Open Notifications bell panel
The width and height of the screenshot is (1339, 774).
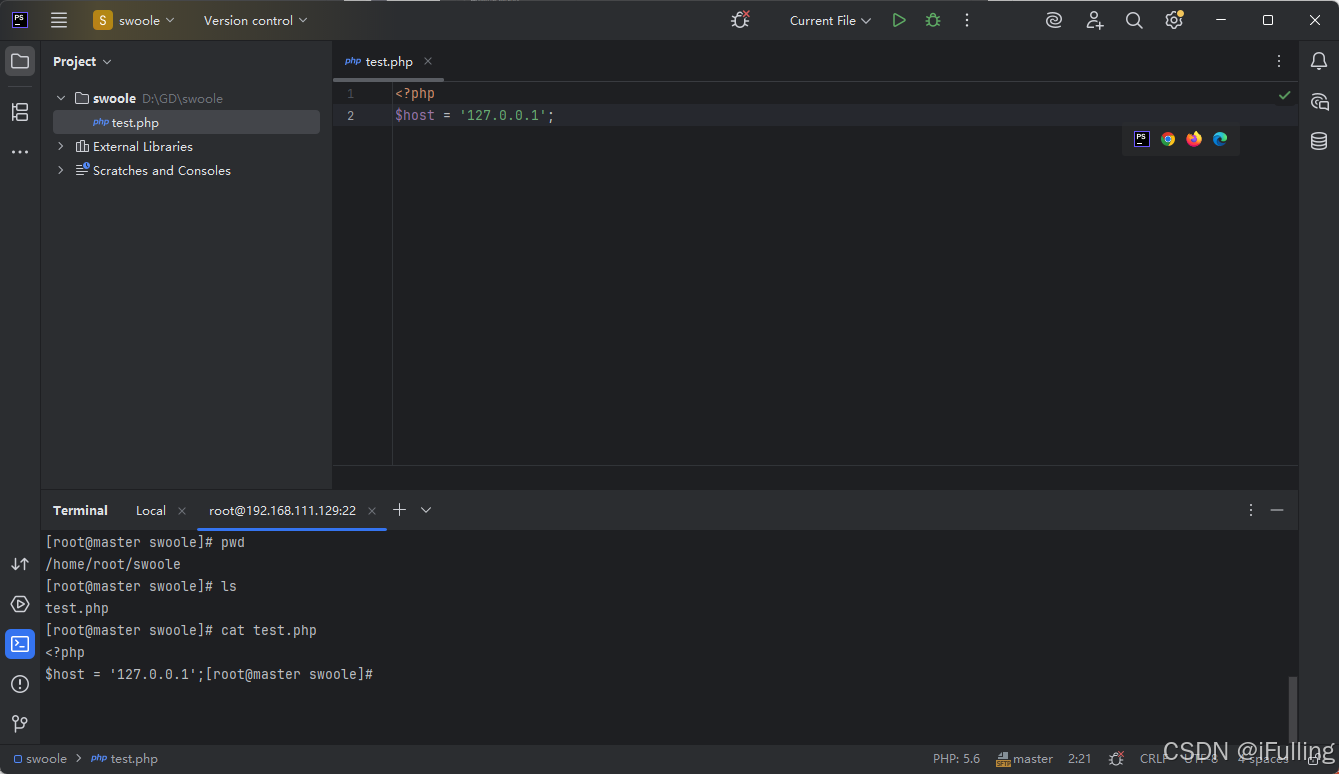pyautogui.click(x=1319, y=61)
